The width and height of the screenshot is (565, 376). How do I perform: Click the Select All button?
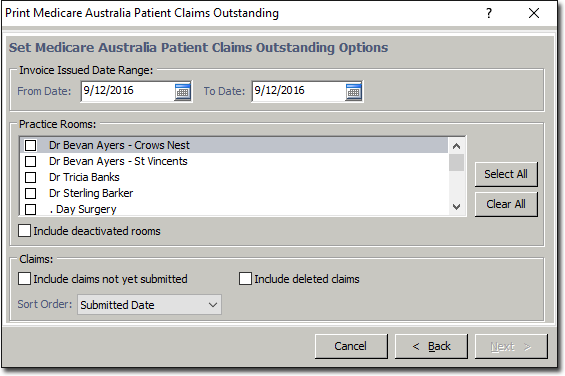[x=506, y=174]
